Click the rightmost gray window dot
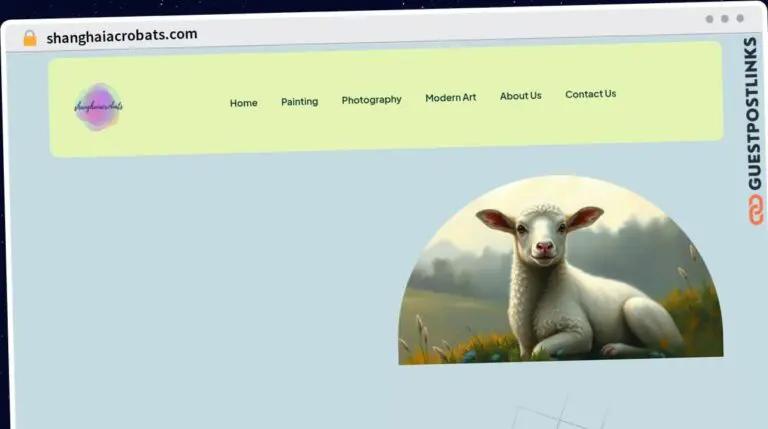Image resolution: width=768 pixels, height=429 pixels. pos(740,19)
